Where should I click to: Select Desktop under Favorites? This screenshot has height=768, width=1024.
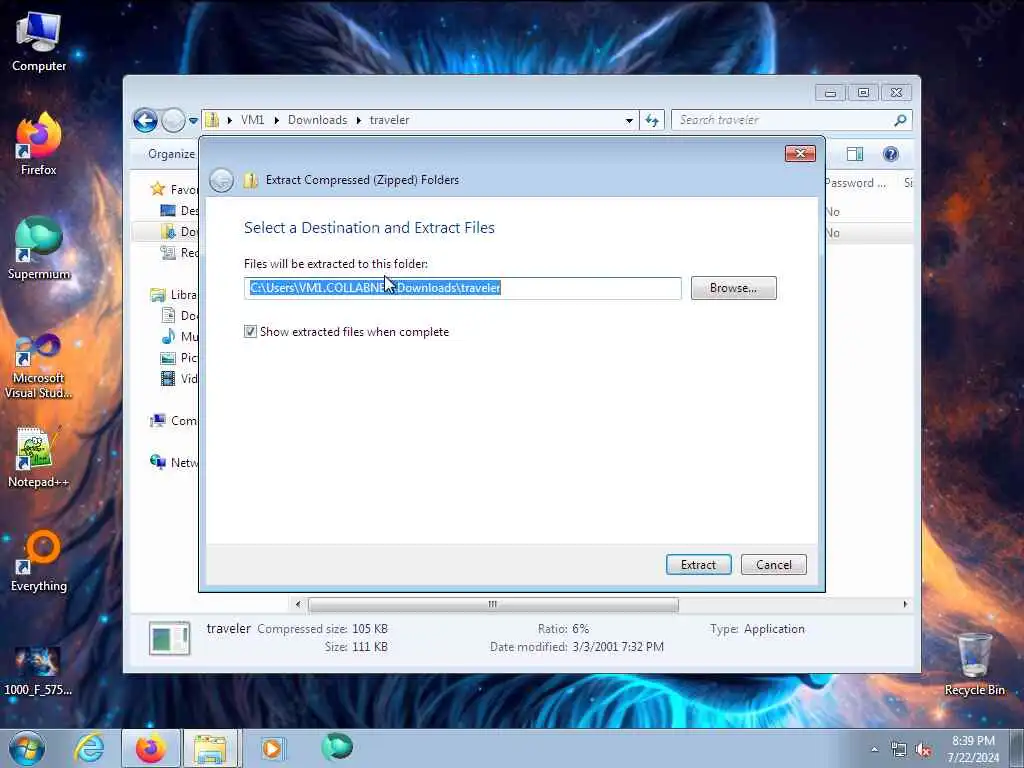click(179, 210)
